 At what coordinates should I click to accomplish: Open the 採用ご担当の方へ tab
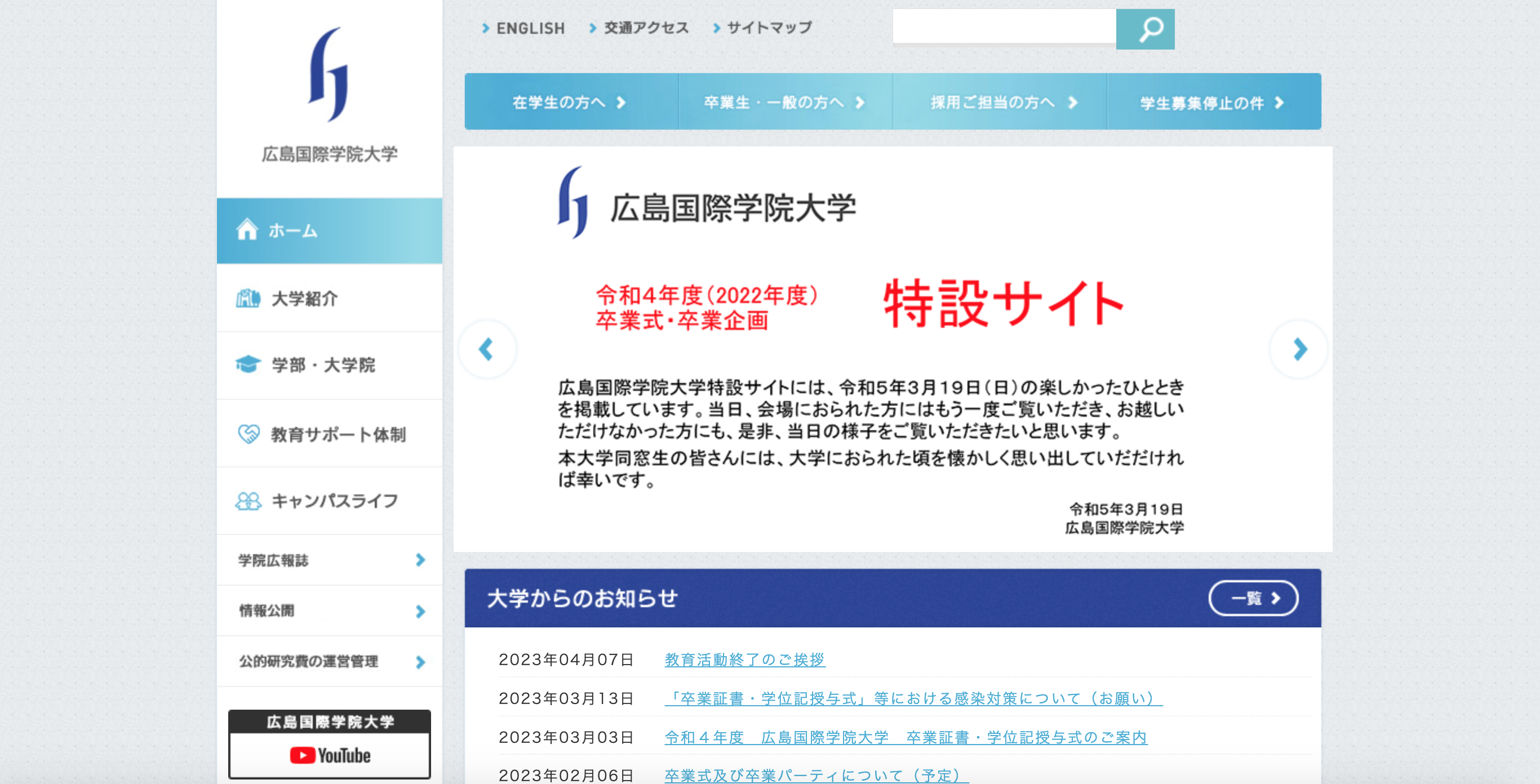(1000, 101)
